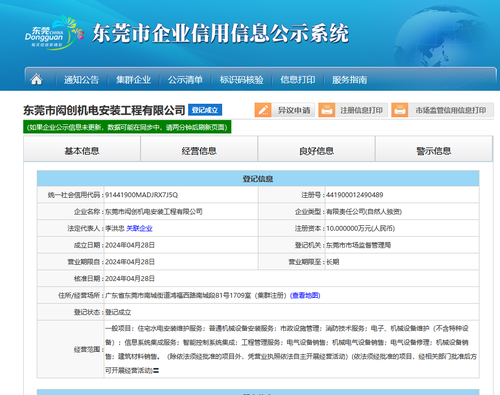Click the printer icon beside 市场监管信用信息打印

(400, 110)
